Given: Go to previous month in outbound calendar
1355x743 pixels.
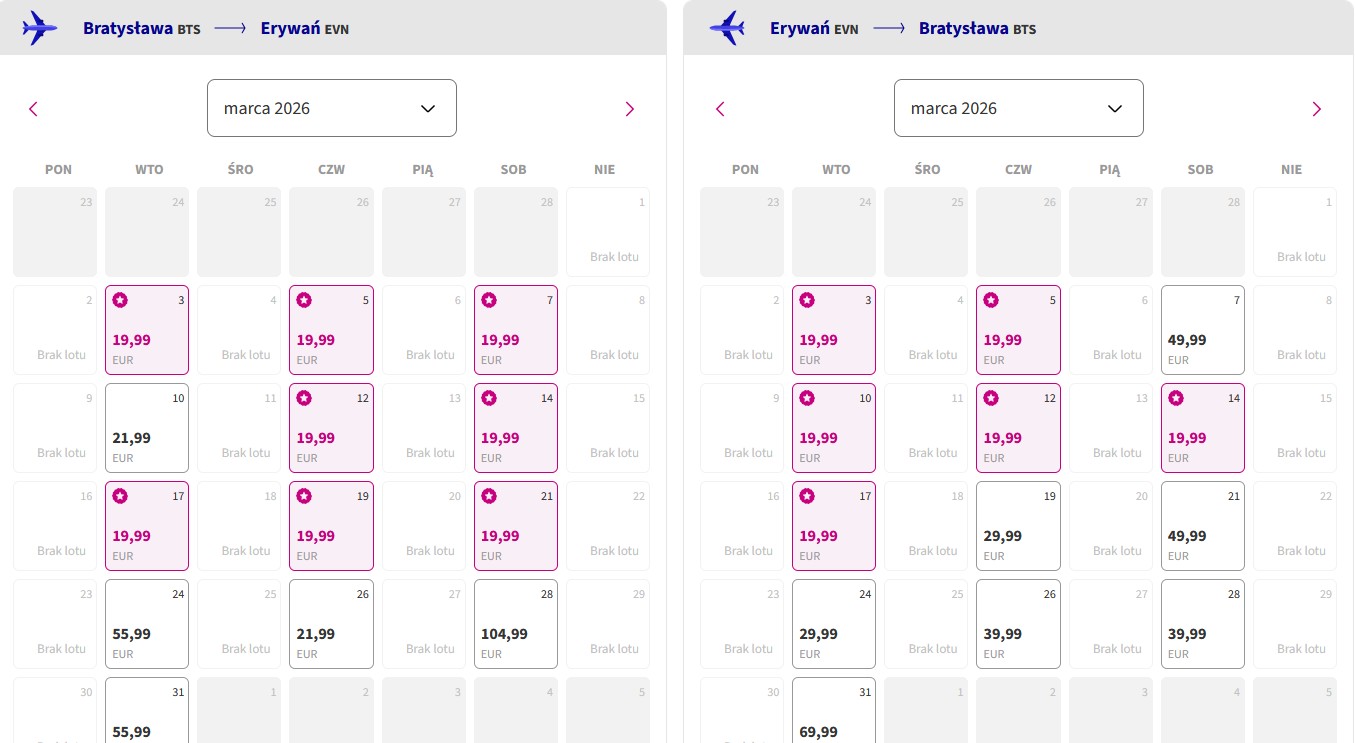Looking at the screenshot, I should click(x=33, y=109).
